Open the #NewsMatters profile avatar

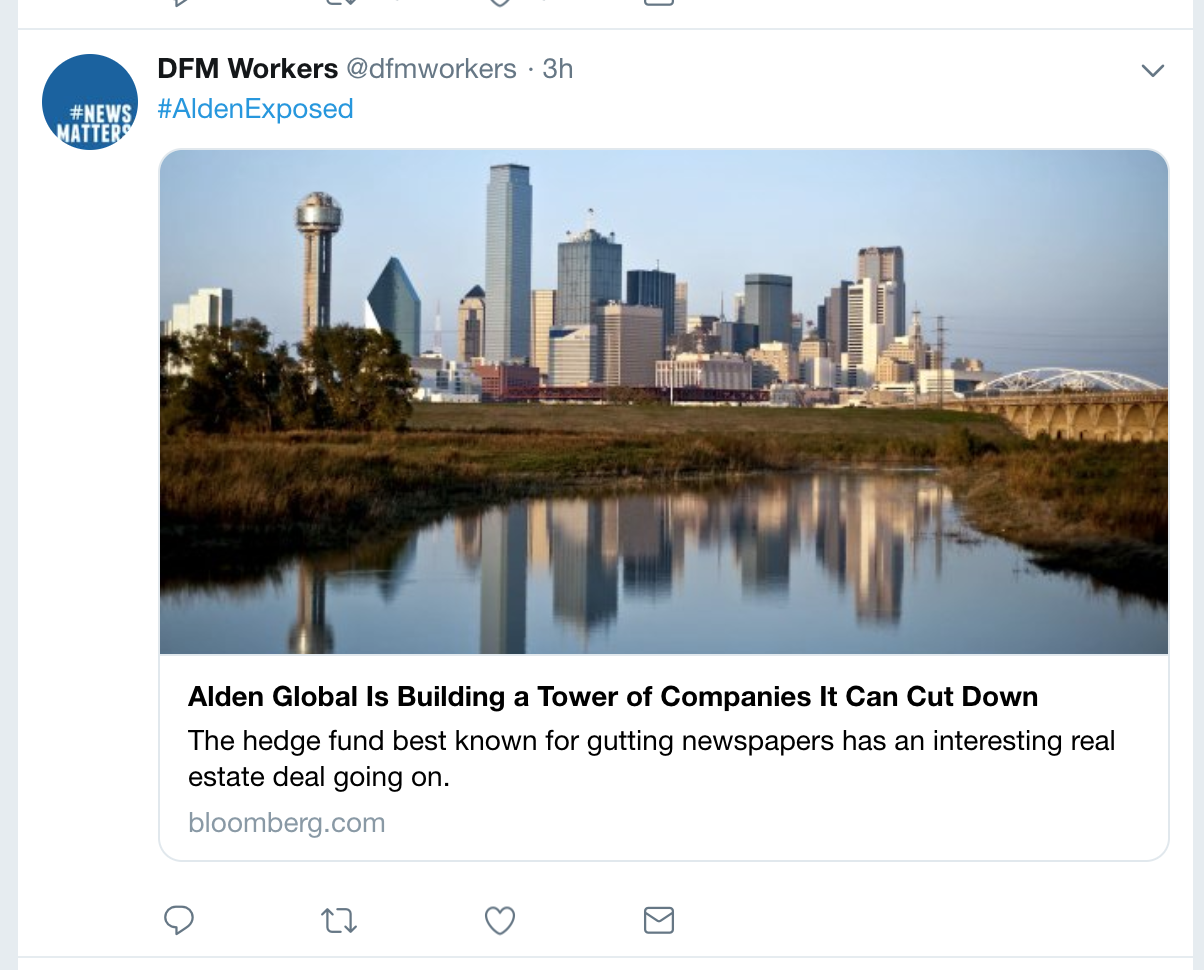90,102
